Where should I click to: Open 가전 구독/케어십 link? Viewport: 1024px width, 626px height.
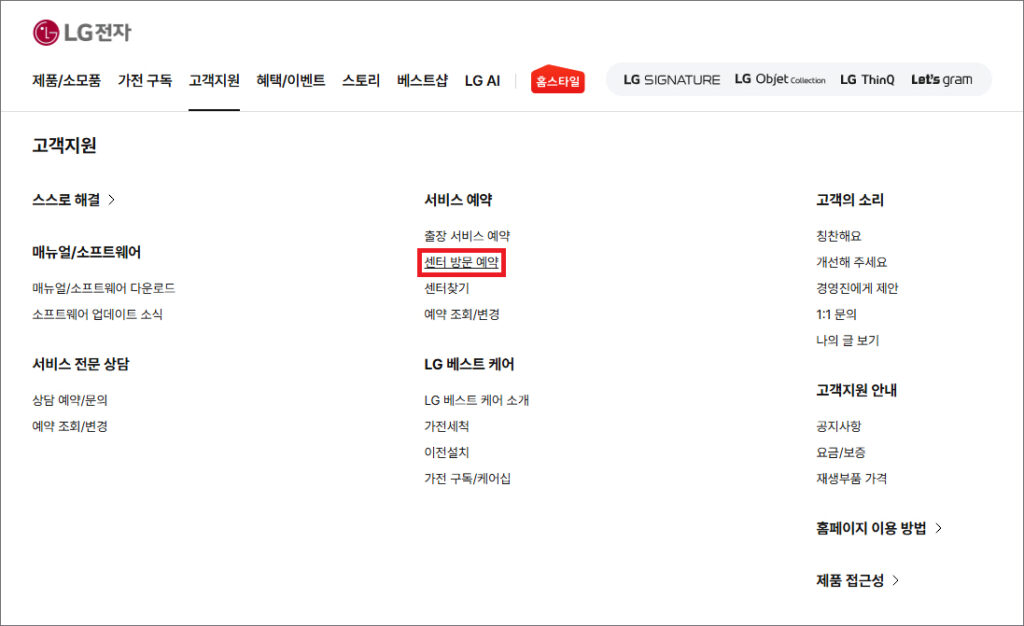[x=467, y=478]
